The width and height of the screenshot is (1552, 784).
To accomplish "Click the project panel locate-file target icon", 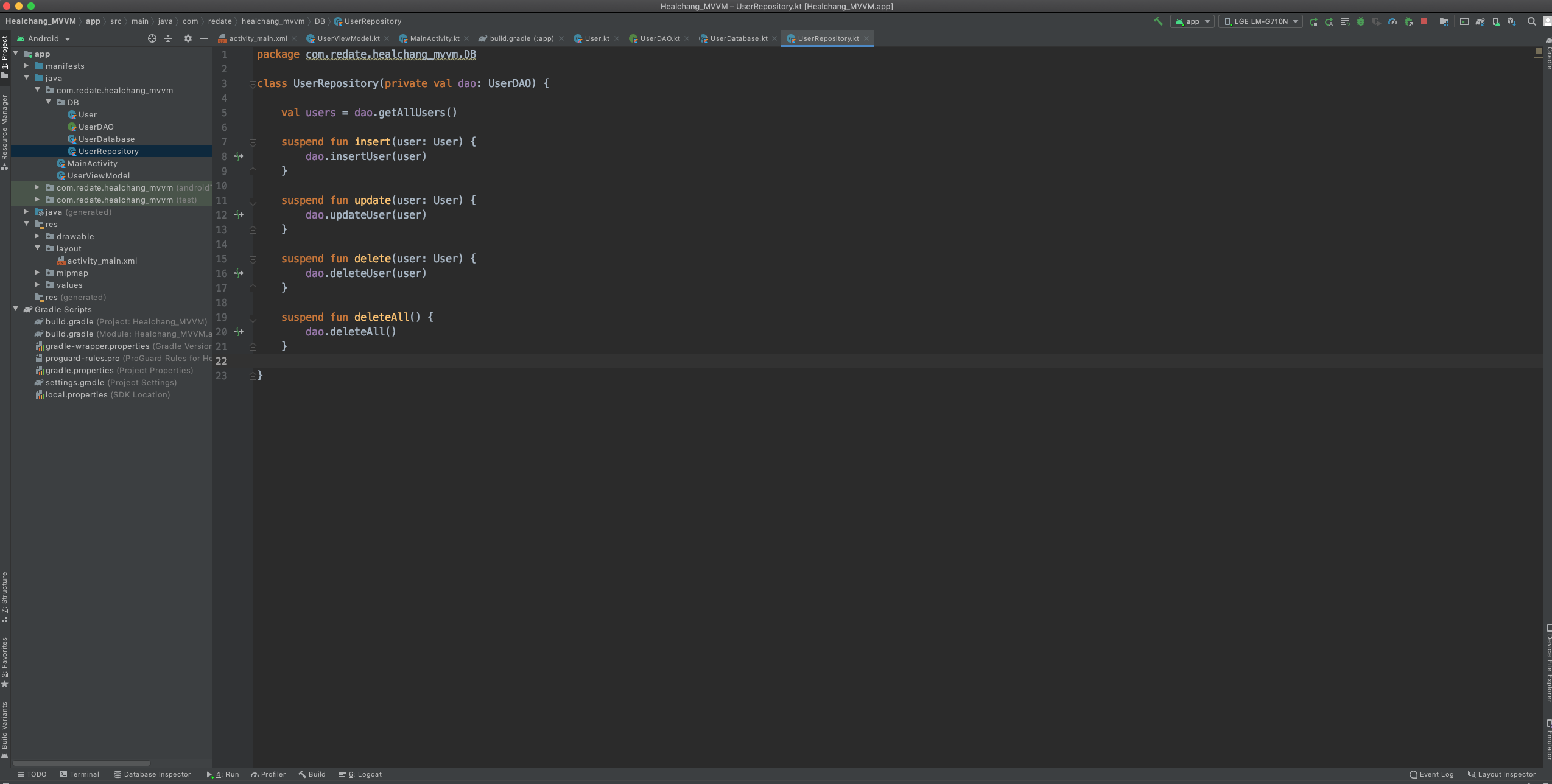I will pos(152,38).
